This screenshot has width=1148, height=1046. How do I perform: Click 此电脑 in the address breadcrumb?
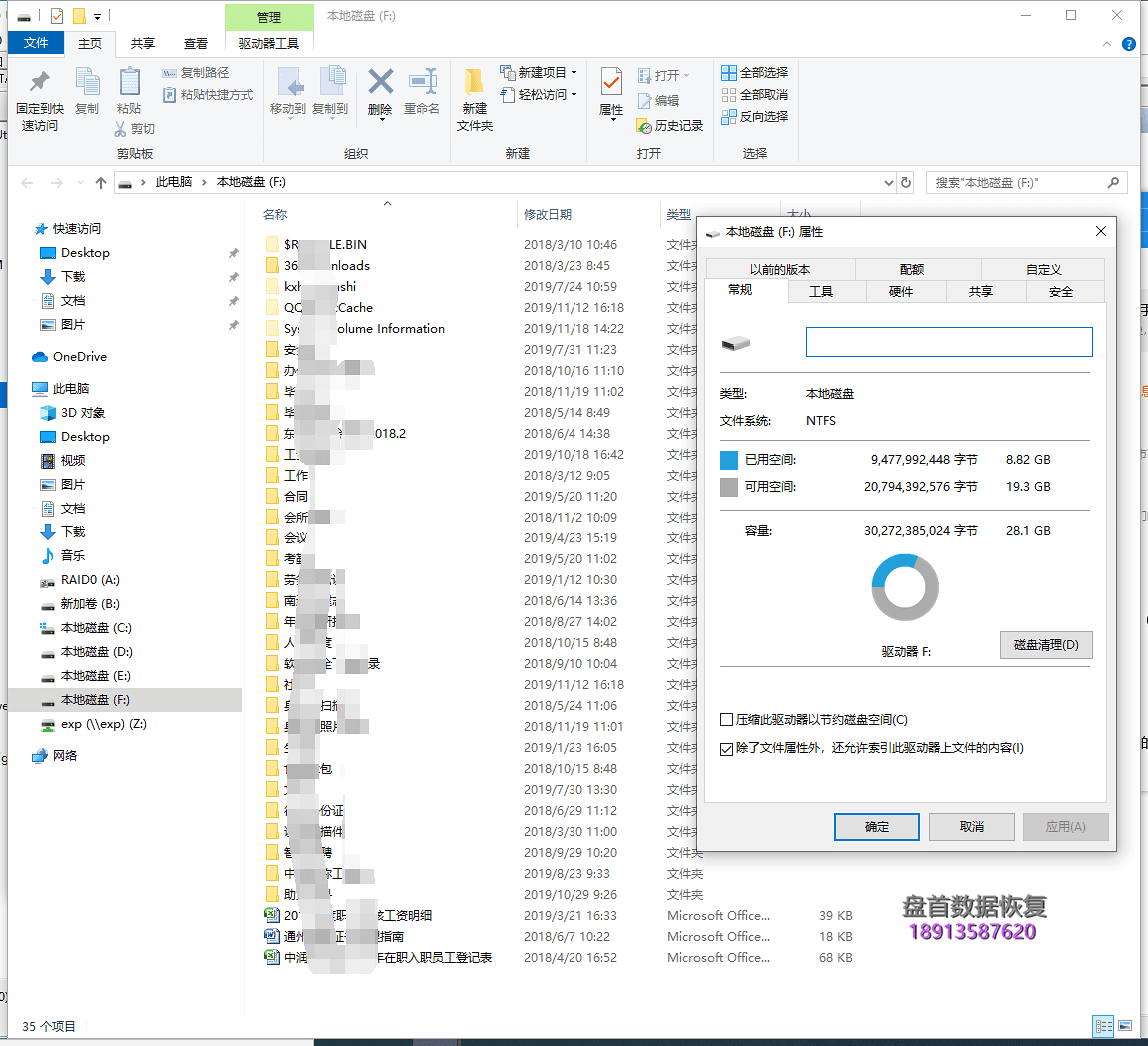pyautogui.click(x=174, y=182)
